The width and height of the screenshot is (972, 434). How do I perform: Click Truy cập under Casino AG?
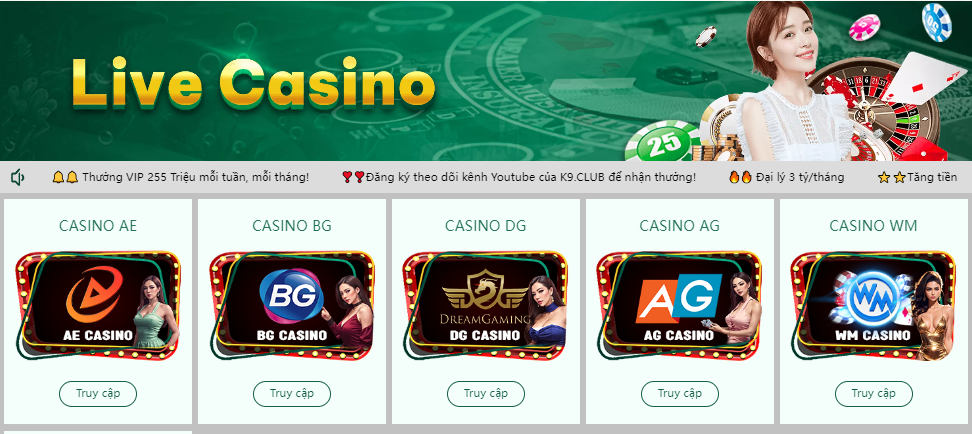[680, 394]
